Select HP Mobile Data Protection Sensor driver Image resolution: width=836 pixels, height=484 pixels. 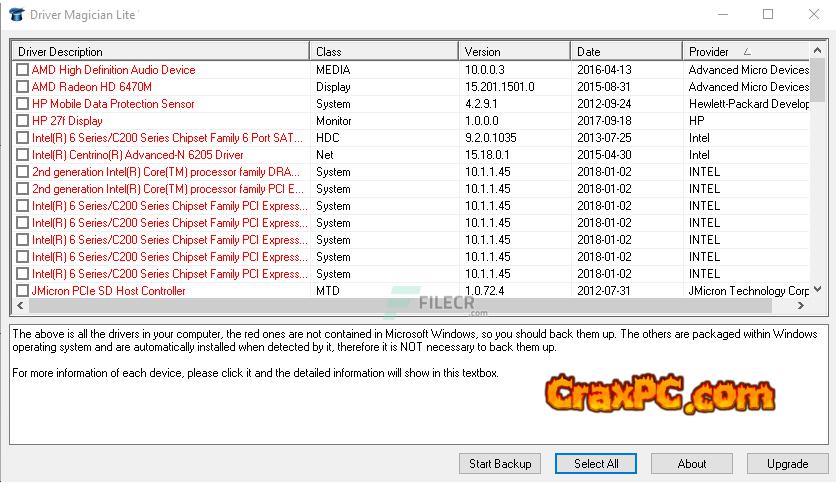(113, 104)
